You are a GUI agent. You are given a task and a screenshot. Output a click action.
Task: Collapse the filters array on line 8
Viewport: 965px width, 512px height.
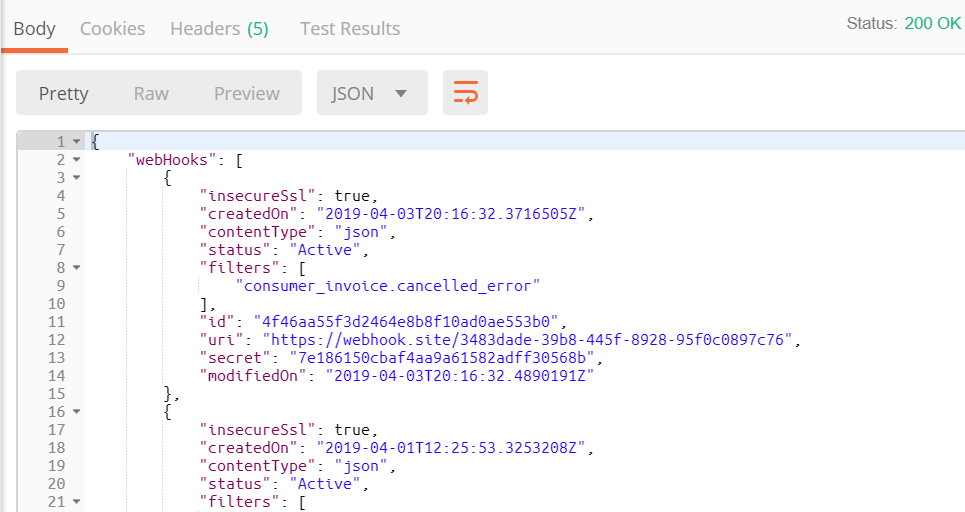coord(76,268)
